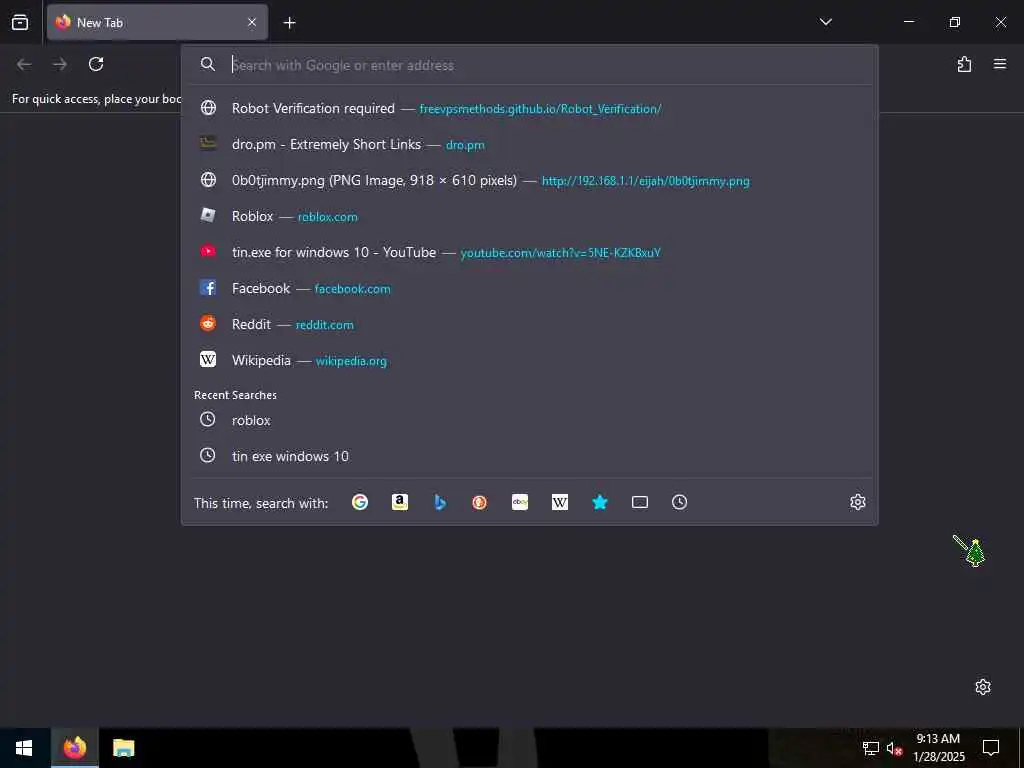Open the Firefox hamburger application menu

[1000, 64]
